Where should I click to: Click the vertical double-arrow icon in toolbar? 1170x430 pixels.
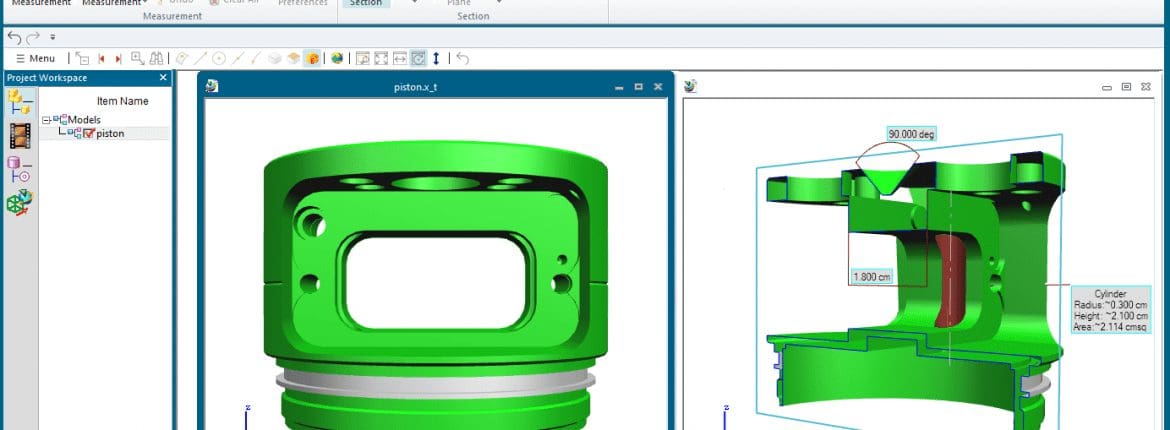pyautogui.click(x=436, y=59)
